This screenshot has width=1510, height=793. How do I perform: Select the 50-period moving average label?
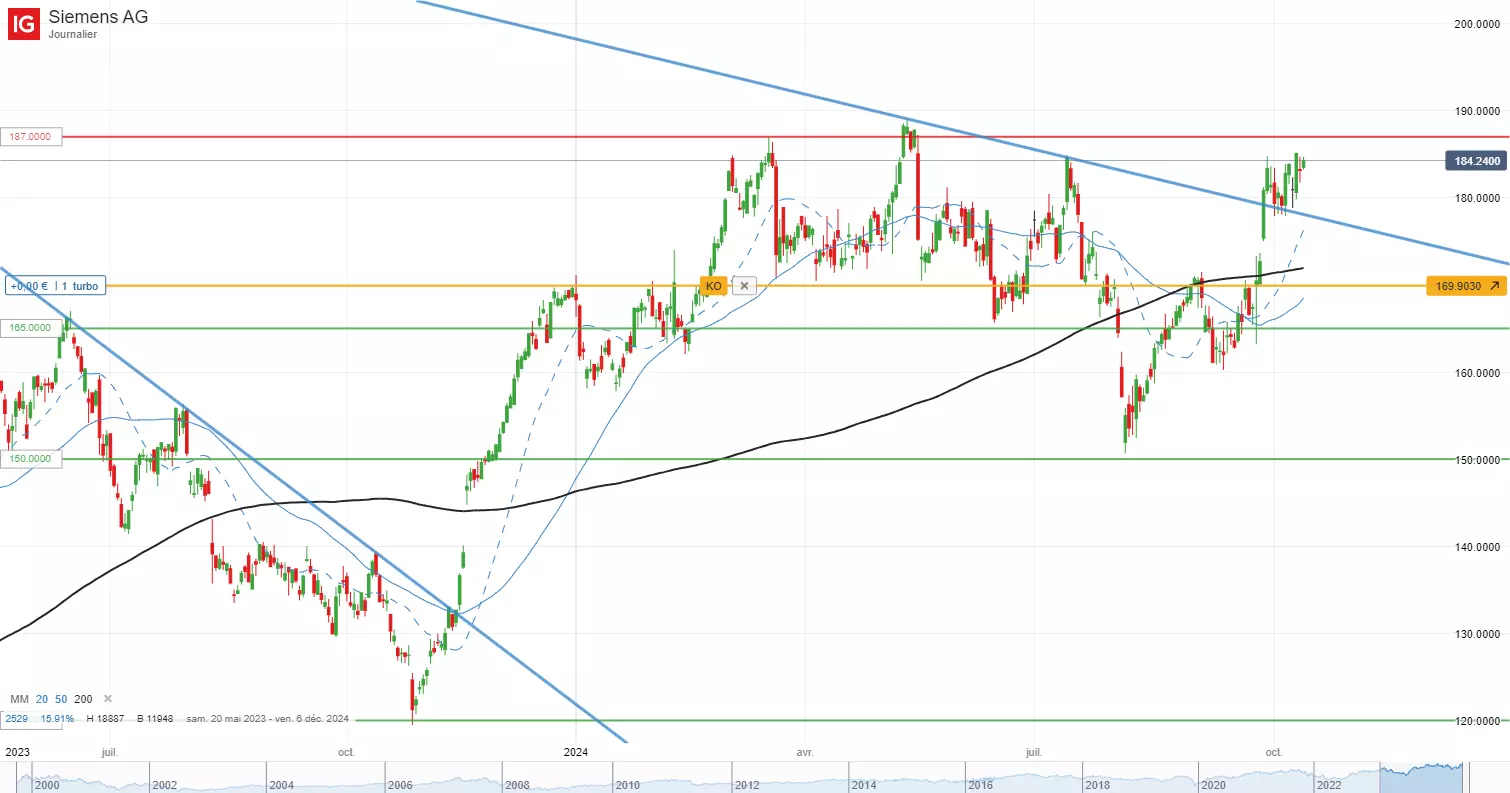61,698
